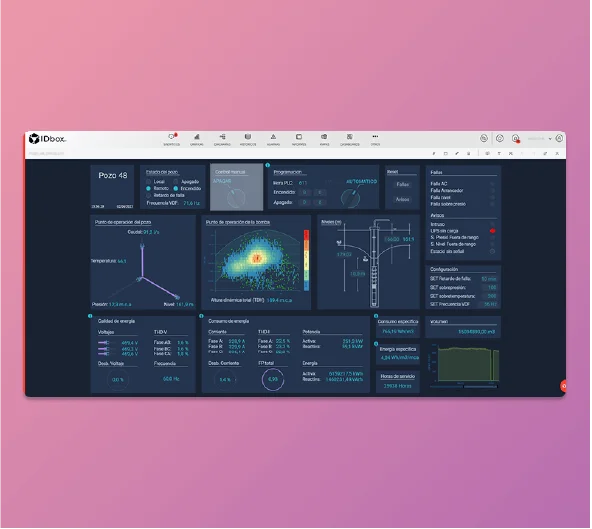Open the user avatar icon at top right
Viewport: 592px width, 529px height.
point(560,139)
